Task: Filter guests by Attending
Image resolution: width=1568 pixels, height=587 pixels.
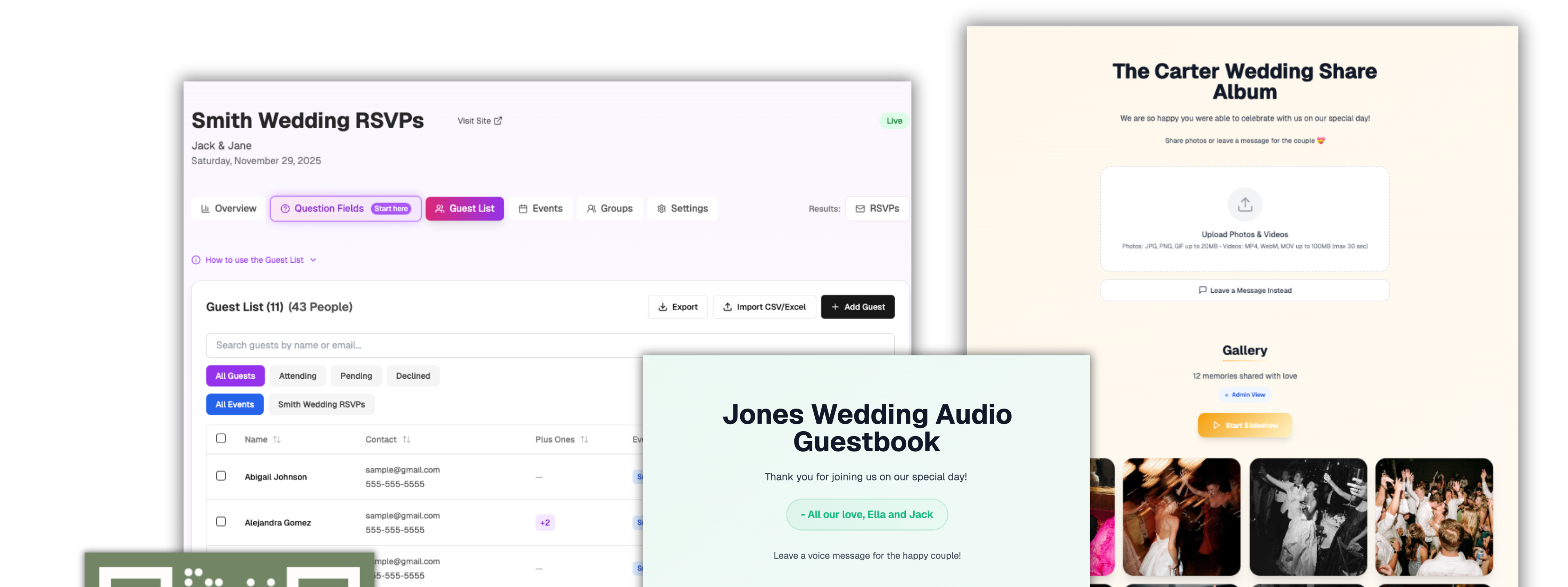Action: [x=297, y=376]
